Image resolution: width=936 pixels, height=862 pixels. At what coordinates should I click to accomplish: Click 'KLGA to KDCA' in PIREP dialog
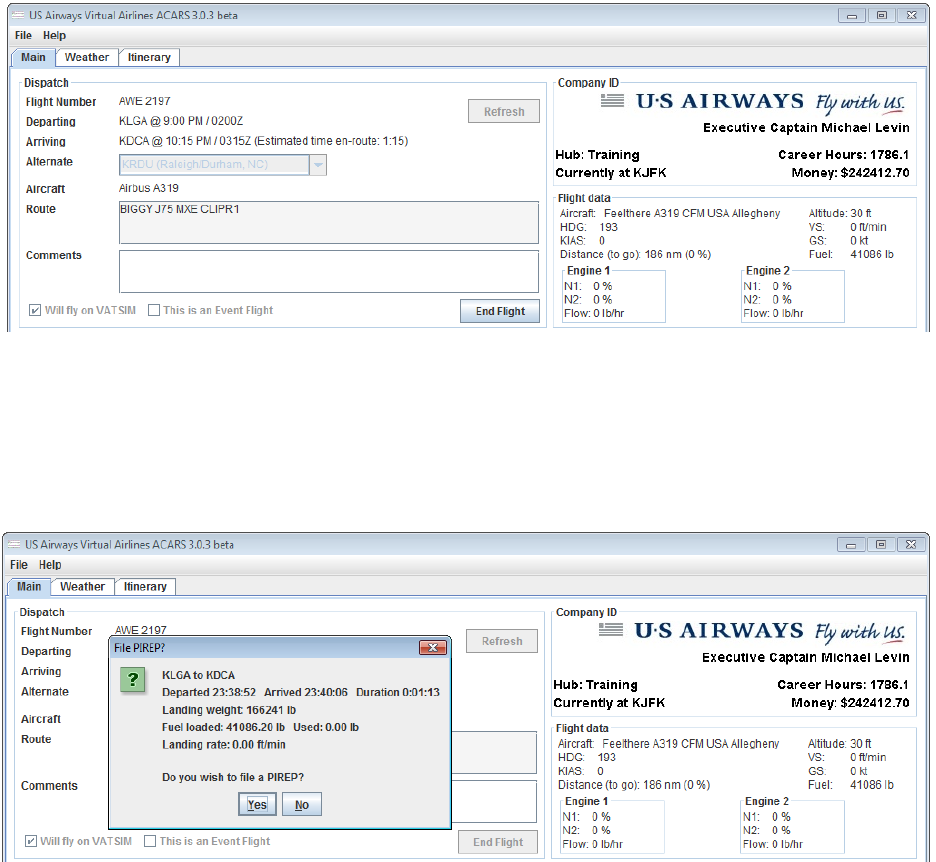[198, 675]
